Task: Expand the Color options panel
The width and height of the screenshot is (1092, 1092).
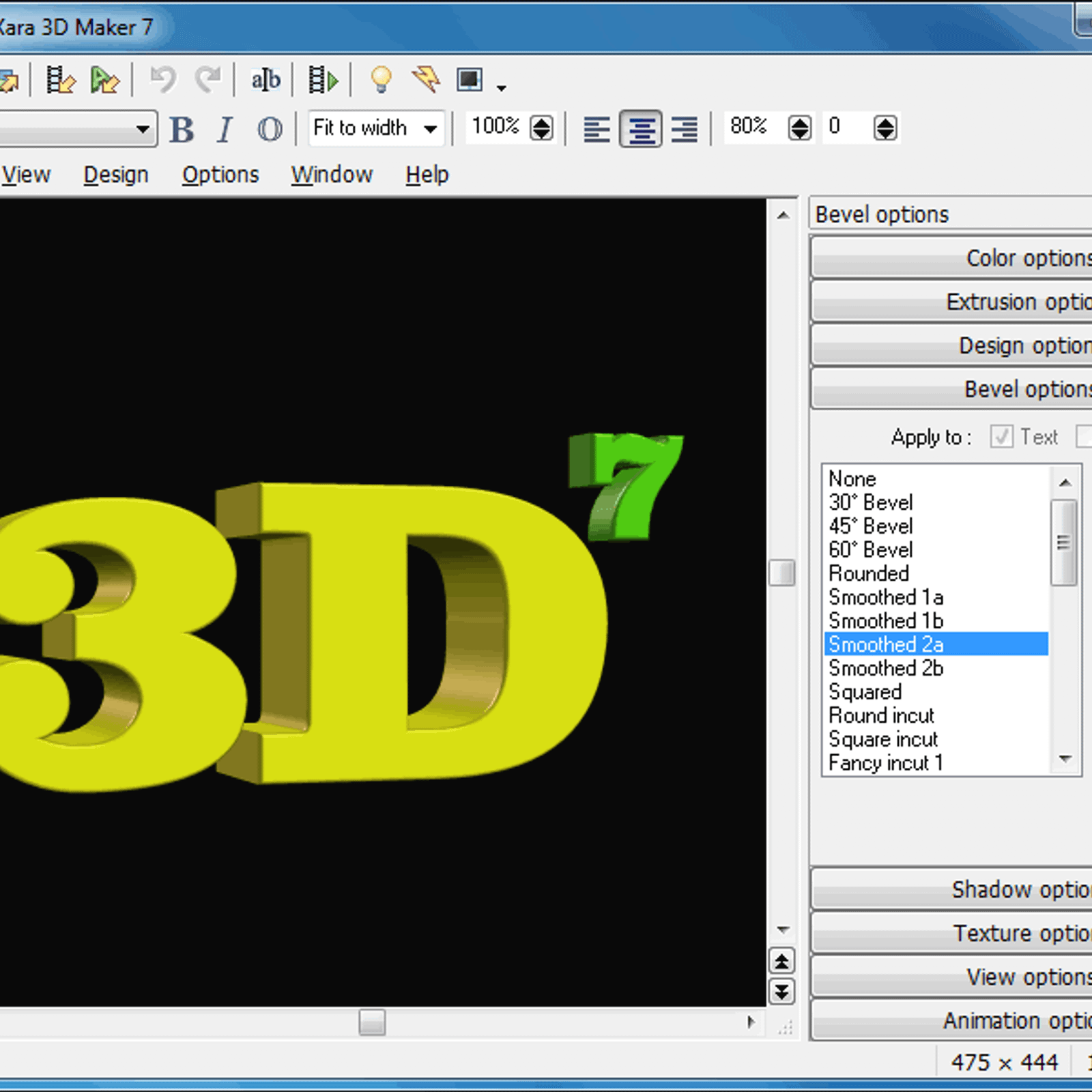Action: click(952, 257)
